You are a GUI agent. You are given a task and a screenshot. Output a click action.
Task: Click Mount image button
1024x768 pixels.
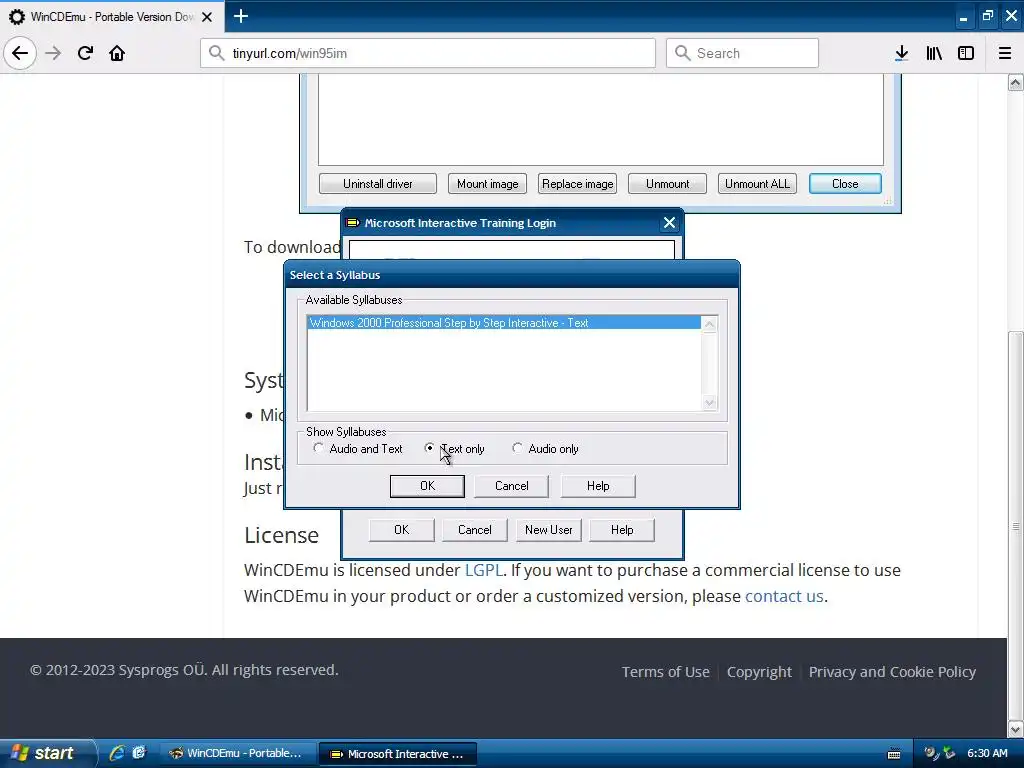click(487, 184)
